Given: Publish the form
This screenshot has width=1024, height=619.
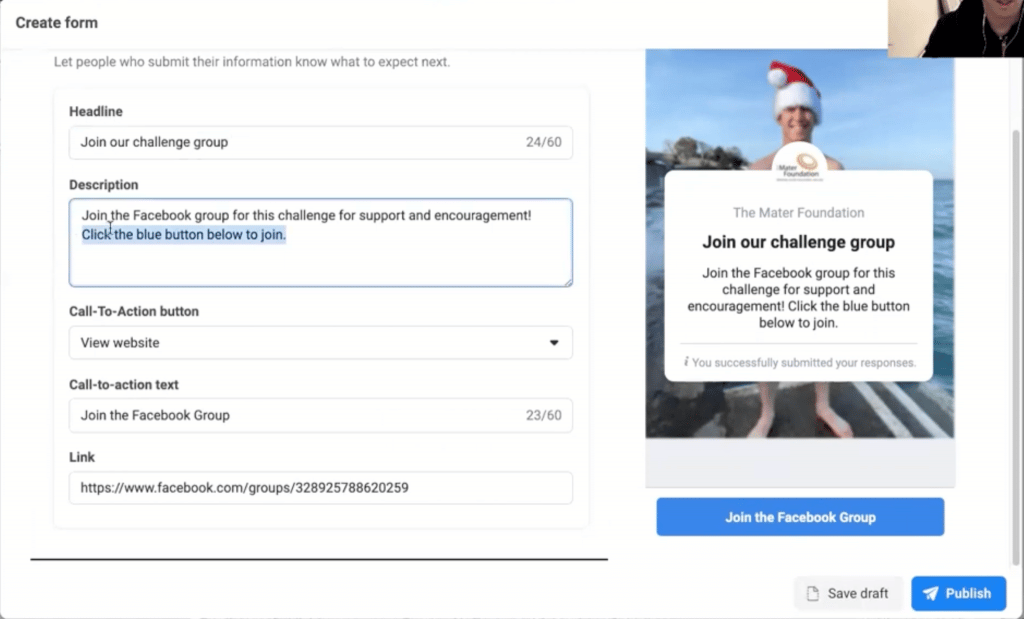Looking at the screenshot, I should (x=958, y=593).
